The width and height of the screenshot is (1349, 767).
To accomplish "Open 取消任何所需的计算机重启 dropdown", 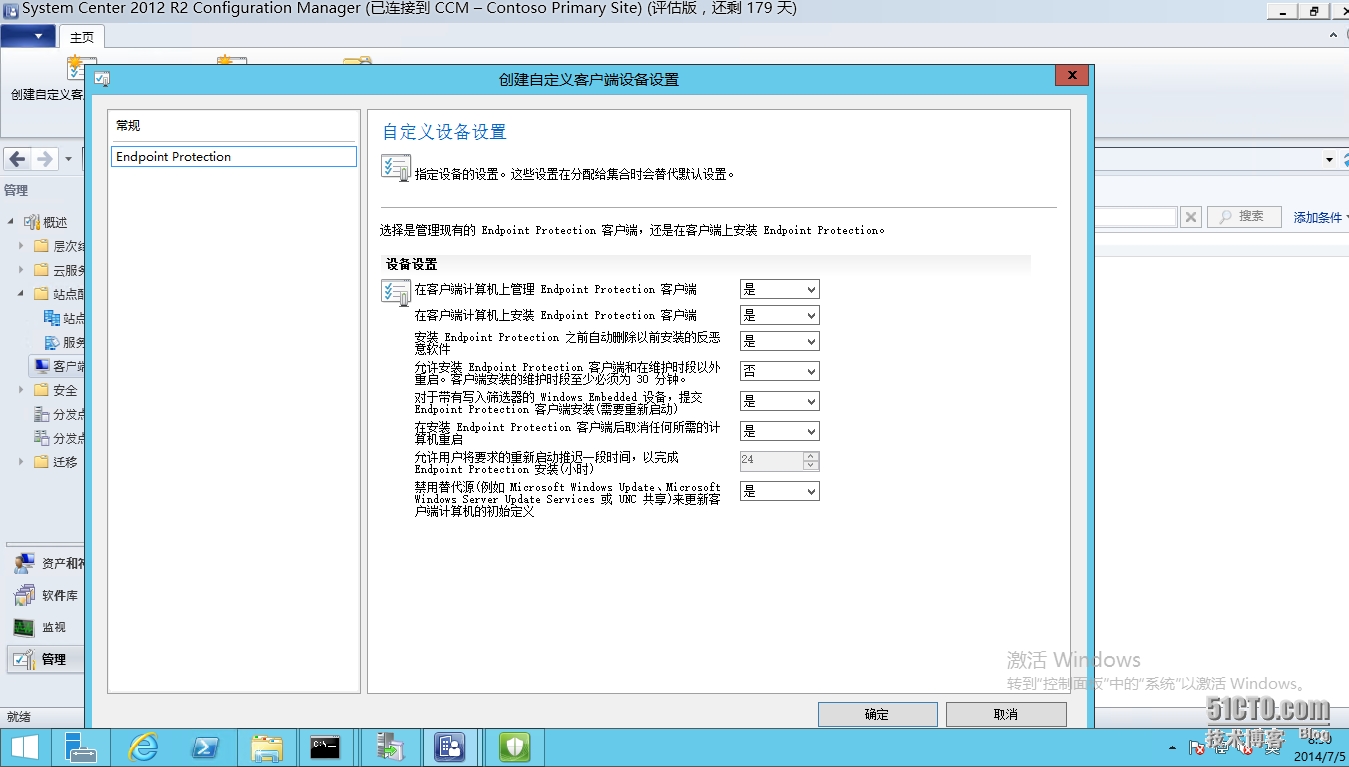I will click(x=779, y=431).
